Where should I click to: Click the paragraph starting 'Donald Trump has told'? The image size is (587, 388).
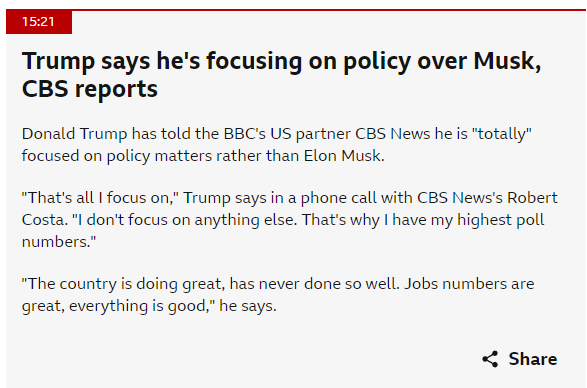277,145
